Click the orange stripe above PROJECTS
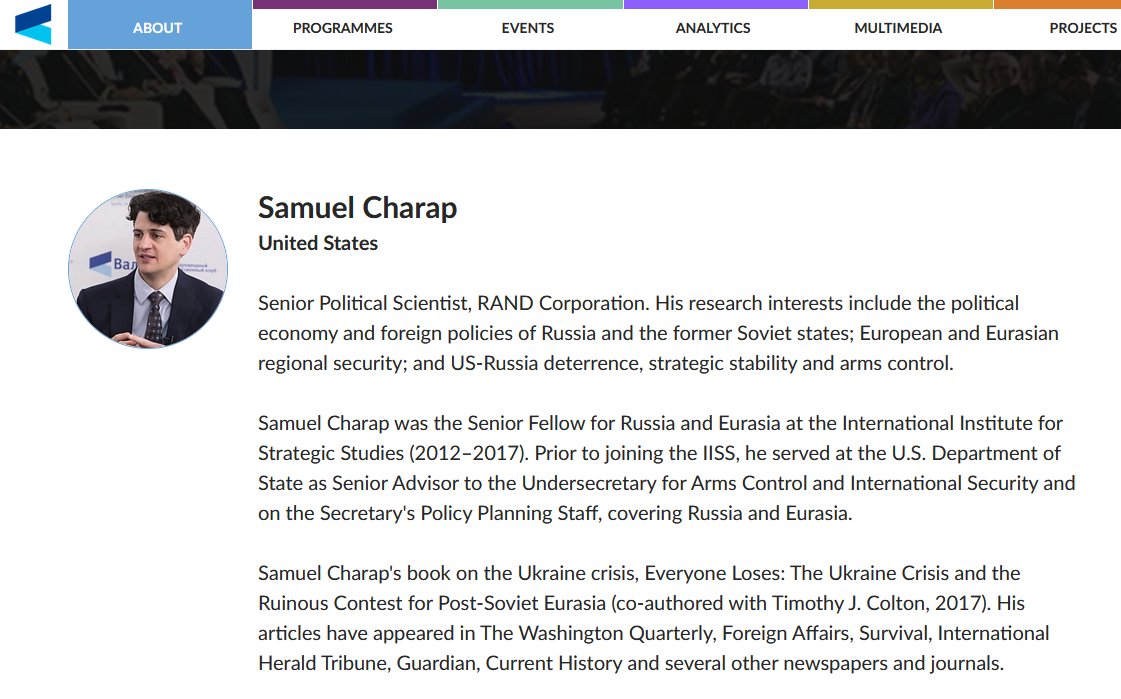Image resolution: width=1121 pixels, height=699 pixels. (x=1057, y=4)
